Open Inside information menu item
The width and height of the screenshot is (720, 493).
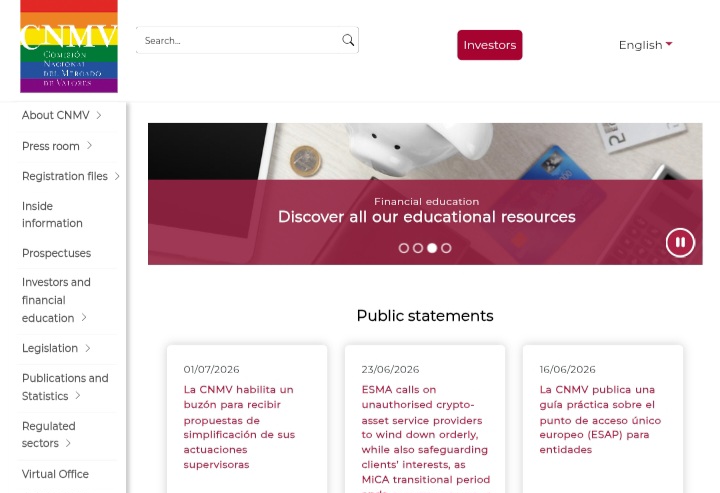(x=52, y=214)
